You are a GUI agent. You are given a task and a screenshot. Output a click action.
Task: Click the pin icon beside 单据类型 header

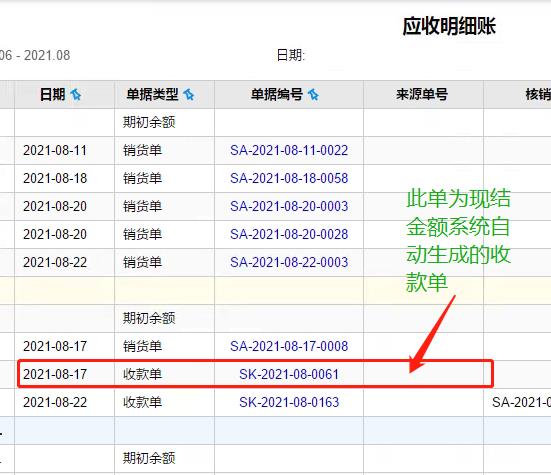coord(189,95)
